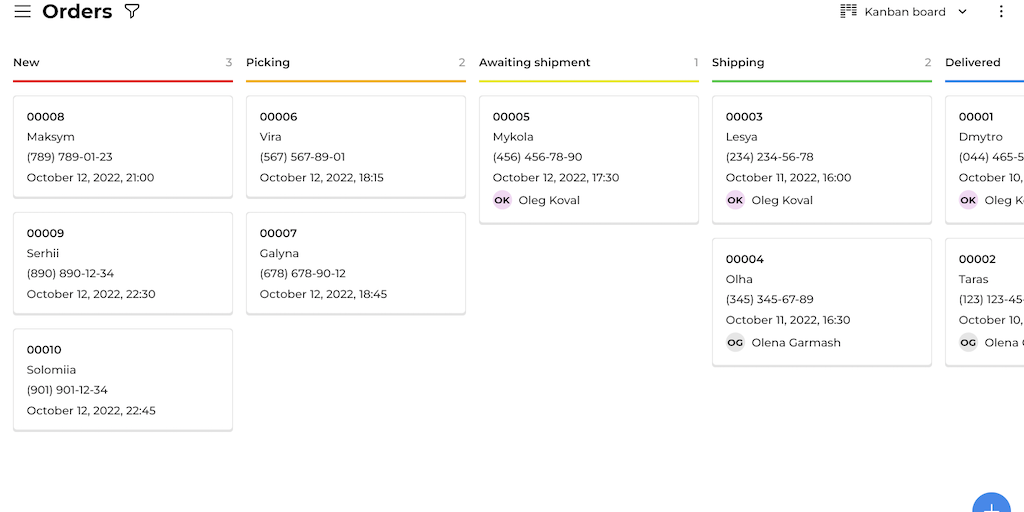Open order 00007 card for Galyna

[x=355, y=263]
